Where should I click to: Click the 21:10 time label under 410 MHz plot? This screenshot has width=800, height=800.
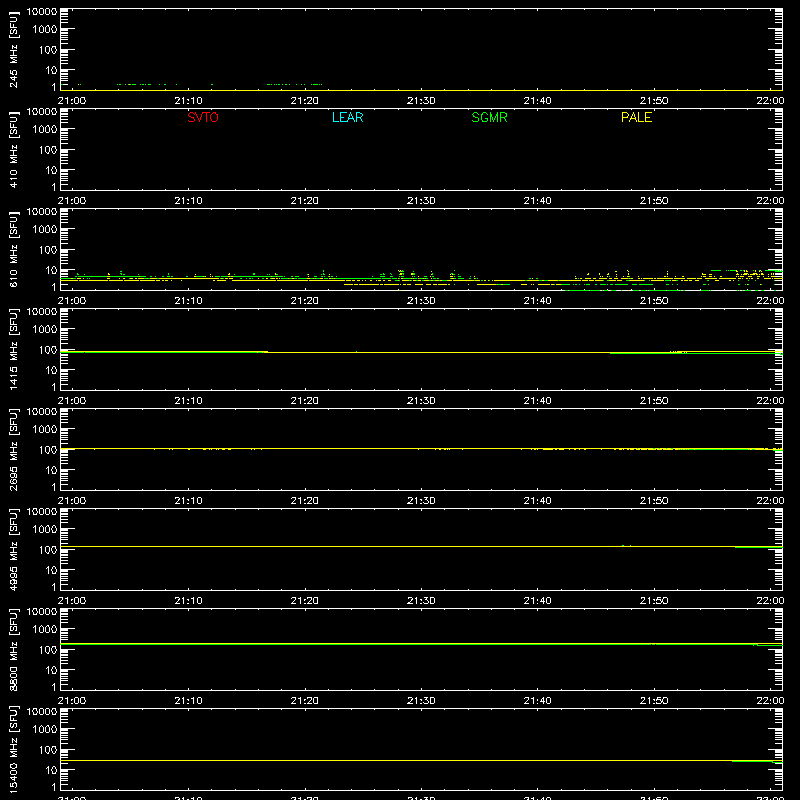(188, 201)
